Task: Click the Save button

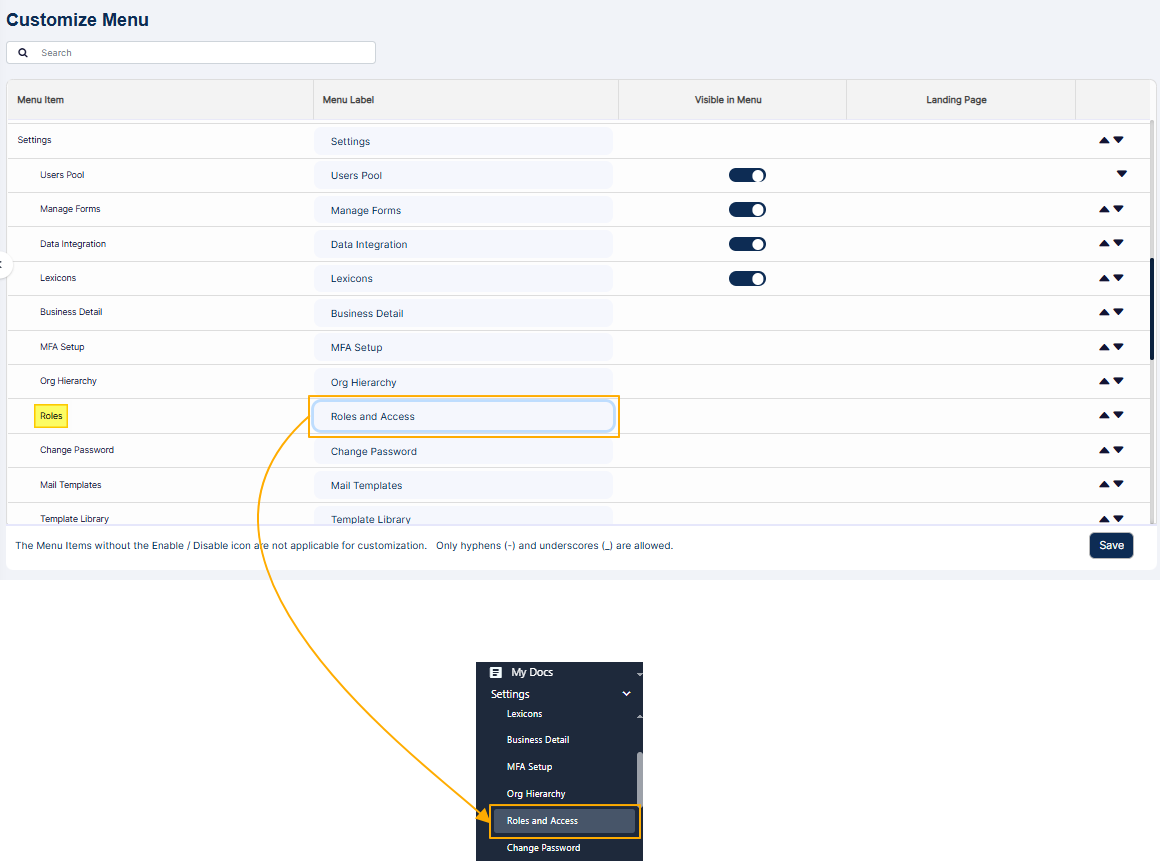Action: 1111,545
